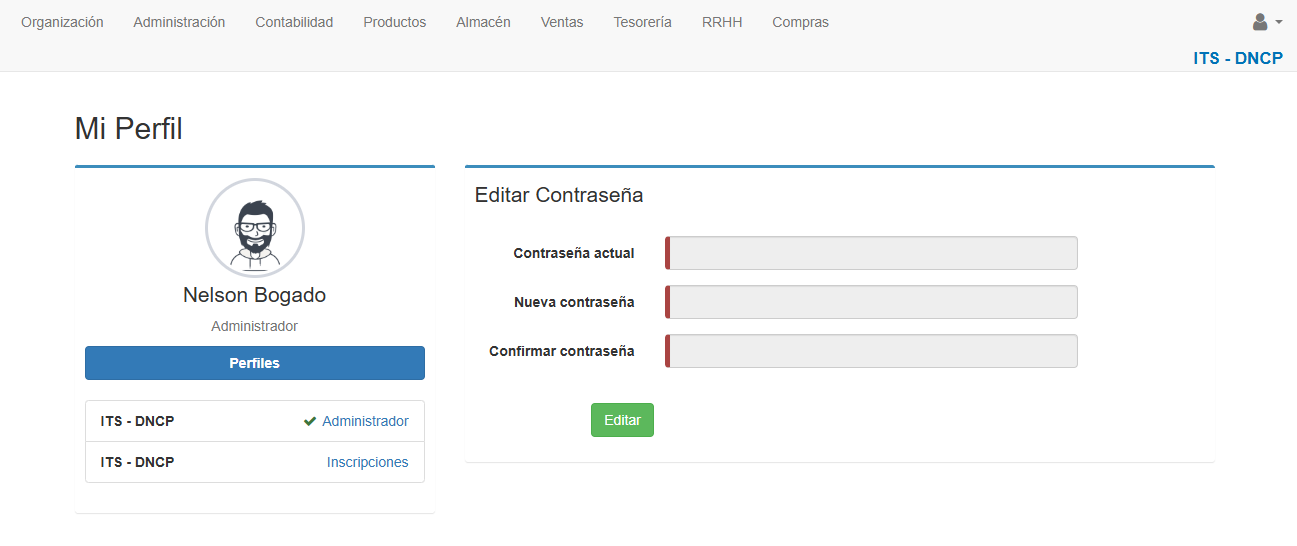Open the user account icon menu

click(1260, 22)
